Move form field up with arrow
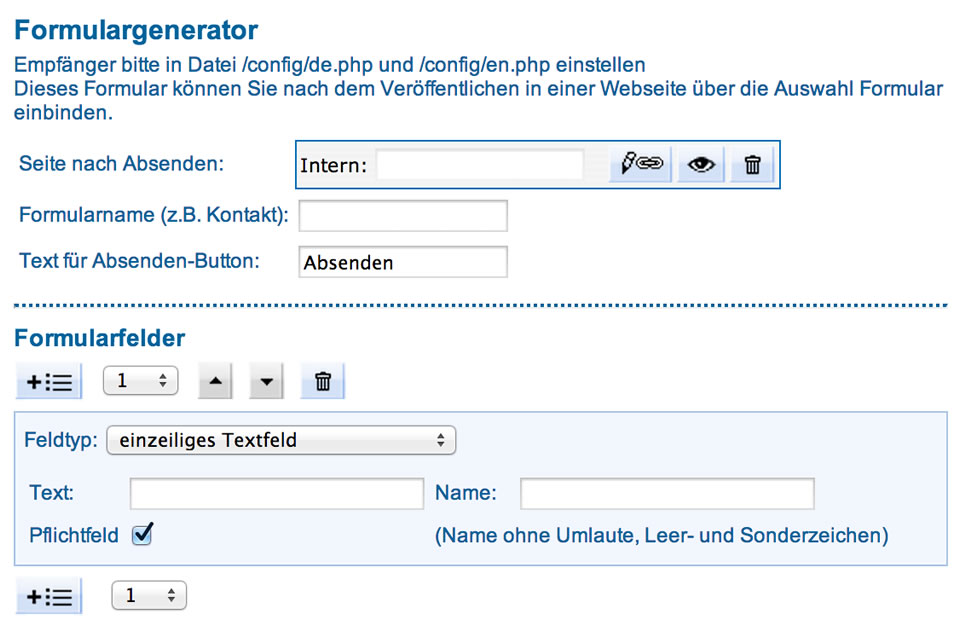The height and width of the screenshot is (626, 960). coord(215,381)
